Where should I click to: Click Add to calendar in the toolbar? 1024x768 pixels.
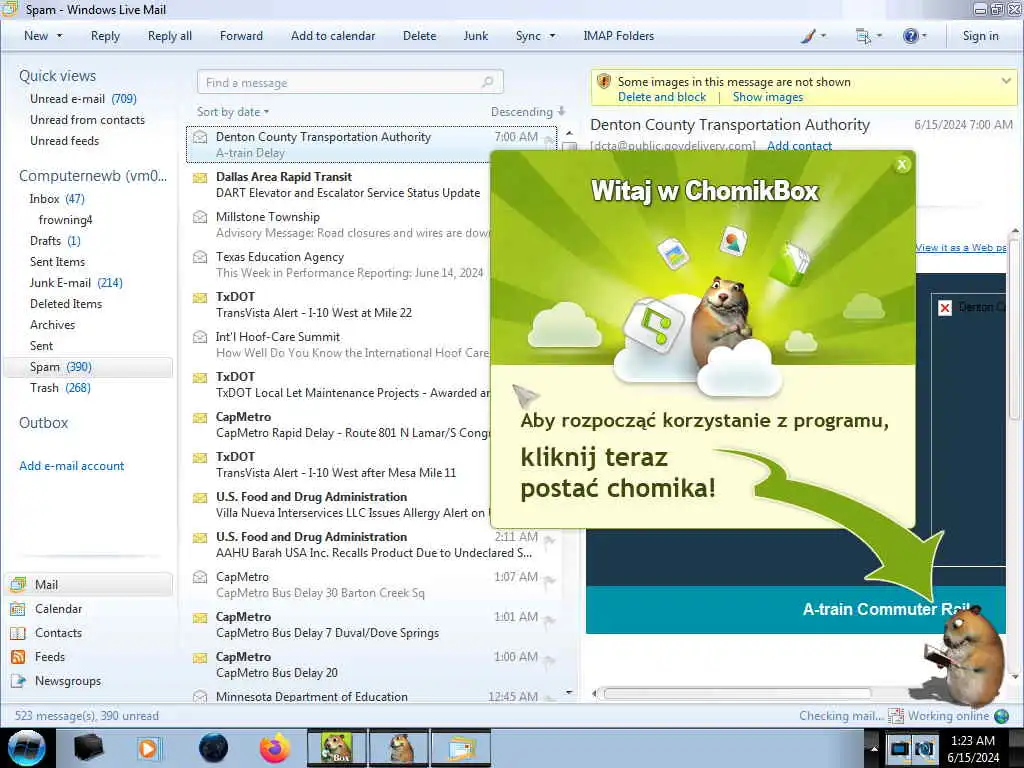(333, 36)
